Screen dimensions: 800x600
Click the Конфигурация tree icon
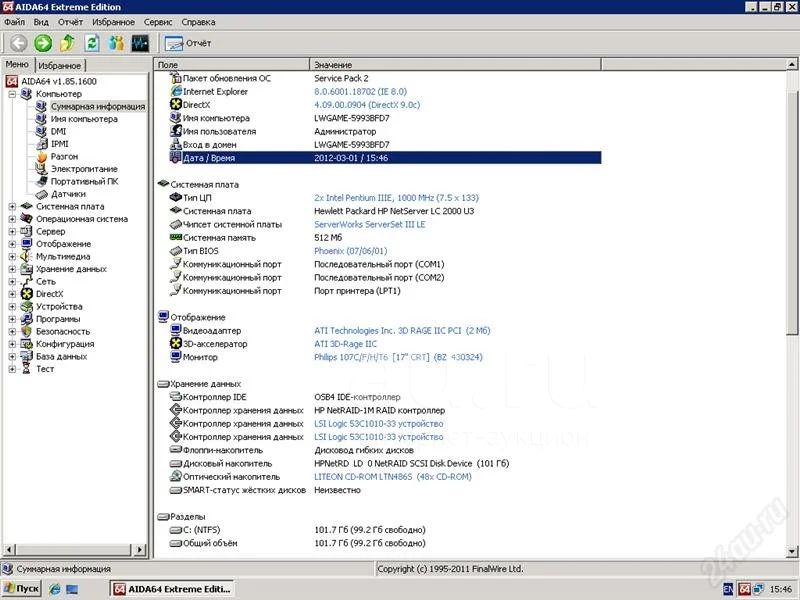pyautogui.click(x=27, y=344)
